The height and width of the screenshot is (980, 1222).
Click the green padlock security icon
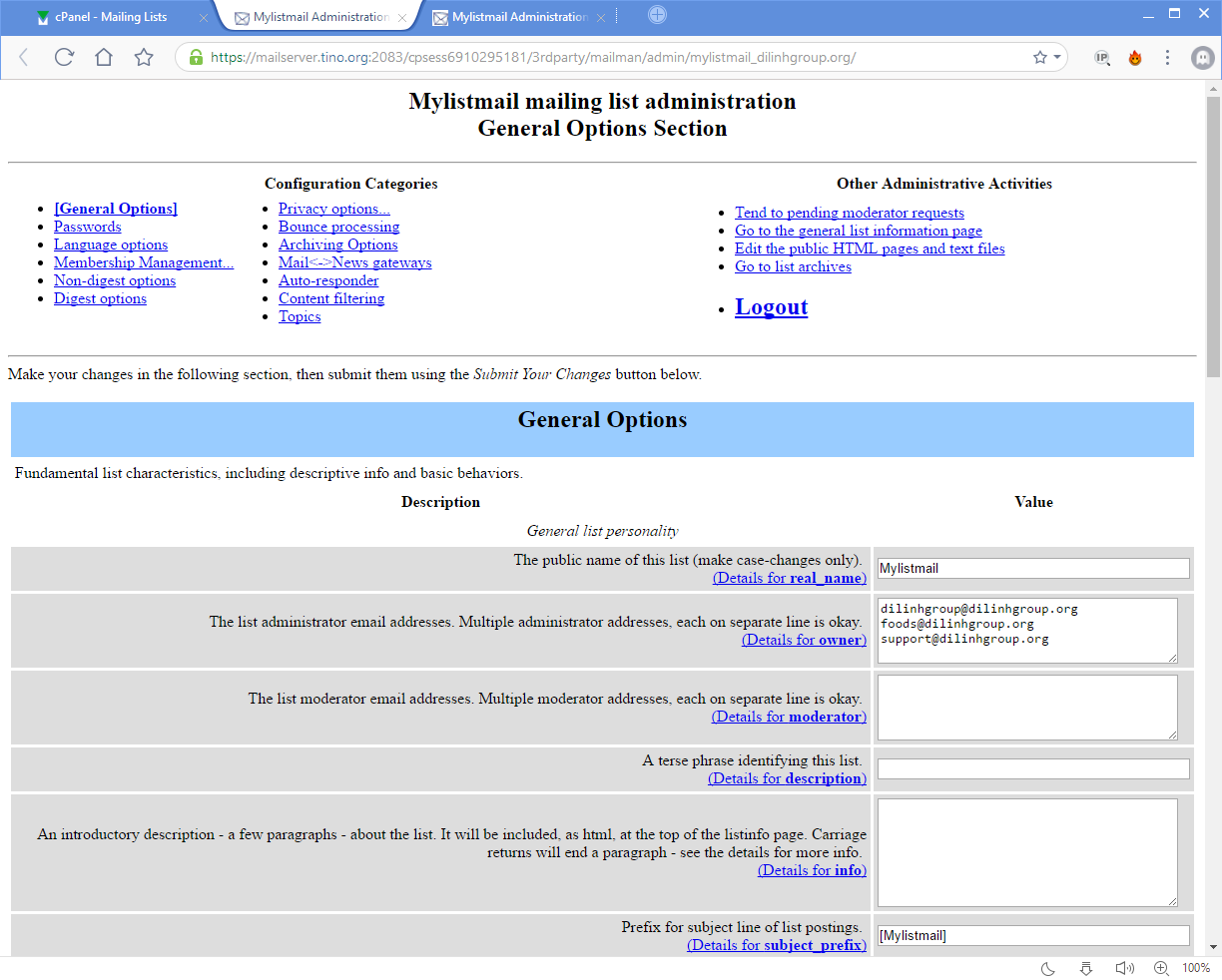point(197,57)
